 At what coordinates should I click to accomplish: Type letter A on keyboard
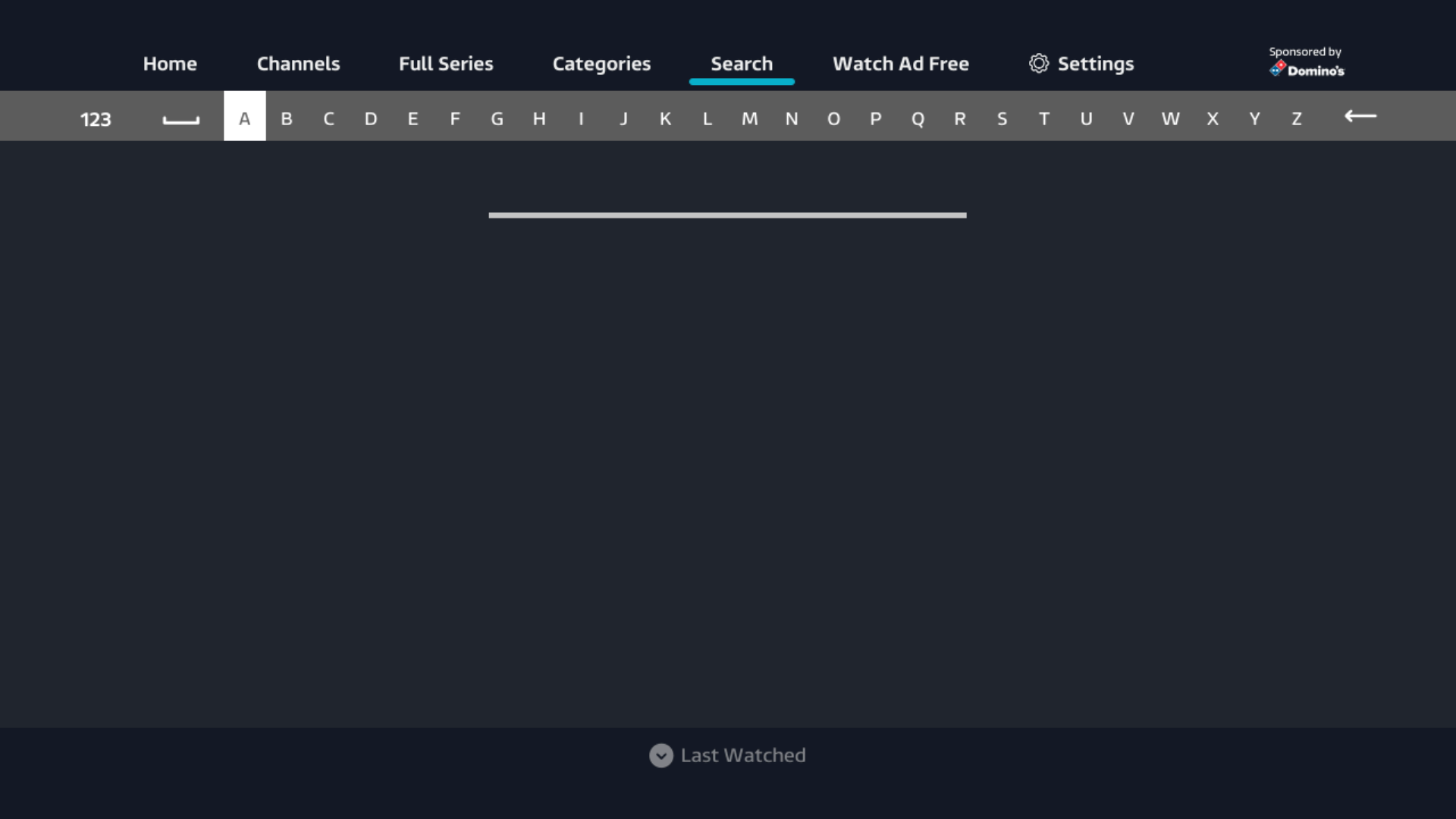pos(244,117)
